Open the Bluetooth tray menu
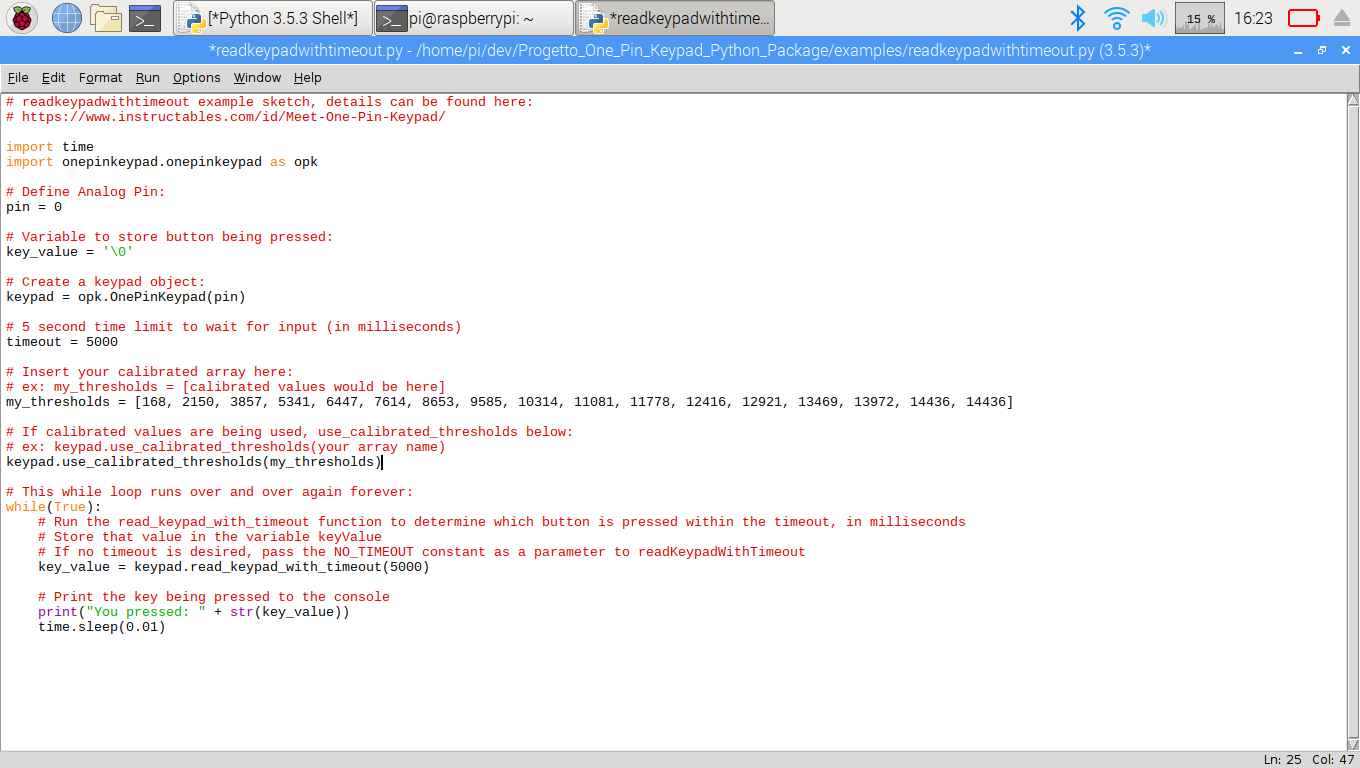1360x768 pixels. [1078, 17]
